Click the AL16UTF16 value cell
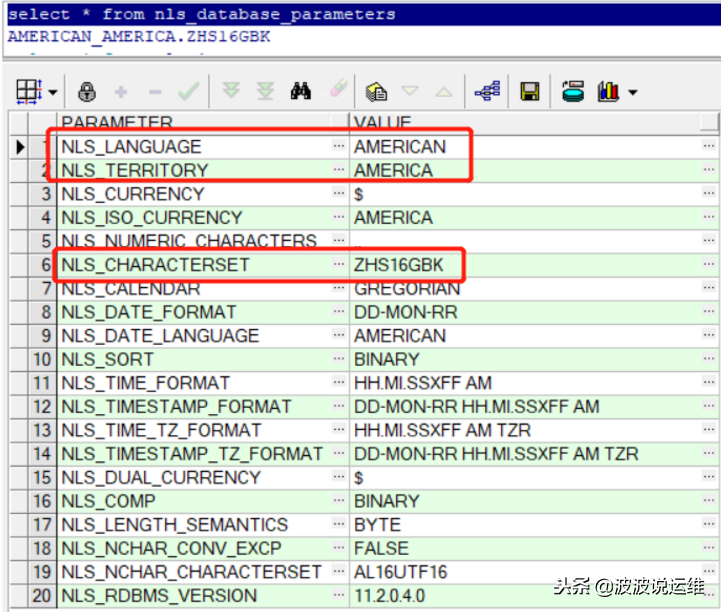 (x=533, y=572)
